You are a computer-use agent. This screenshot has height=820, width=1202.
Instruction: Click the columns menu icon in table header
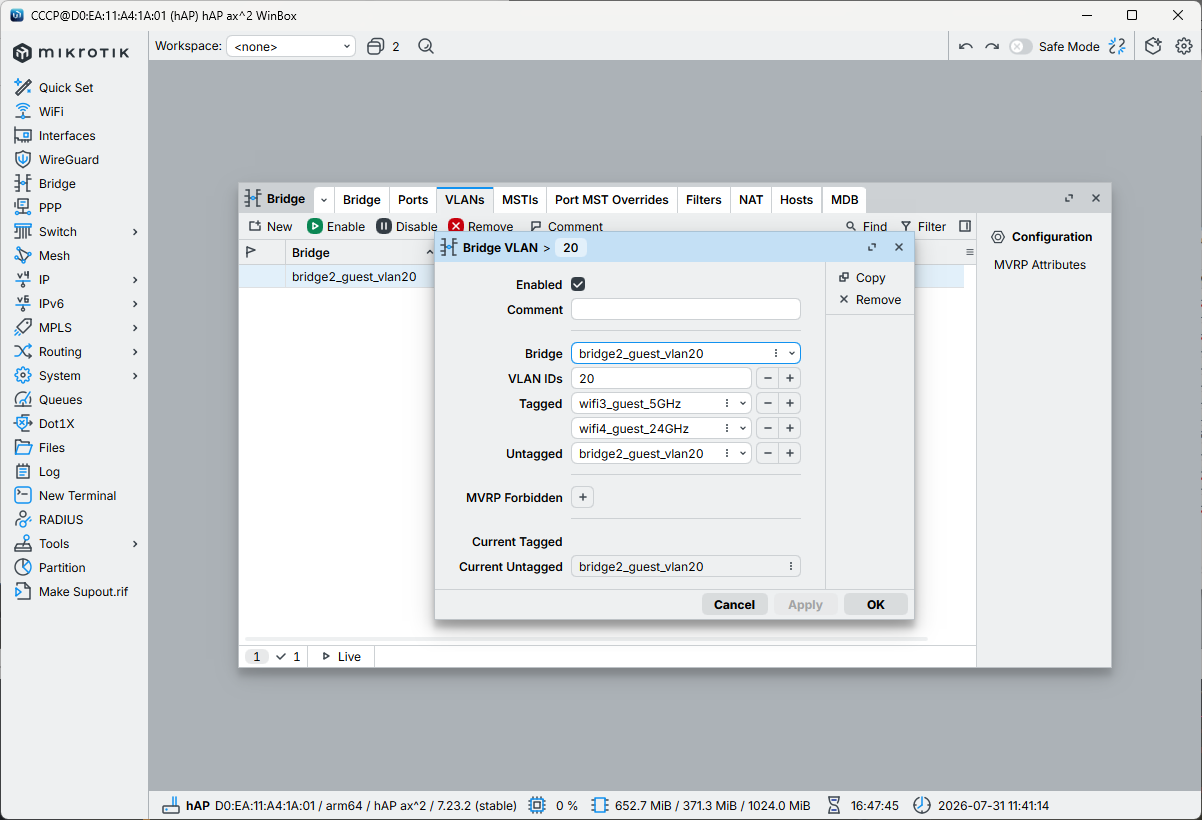969,253
